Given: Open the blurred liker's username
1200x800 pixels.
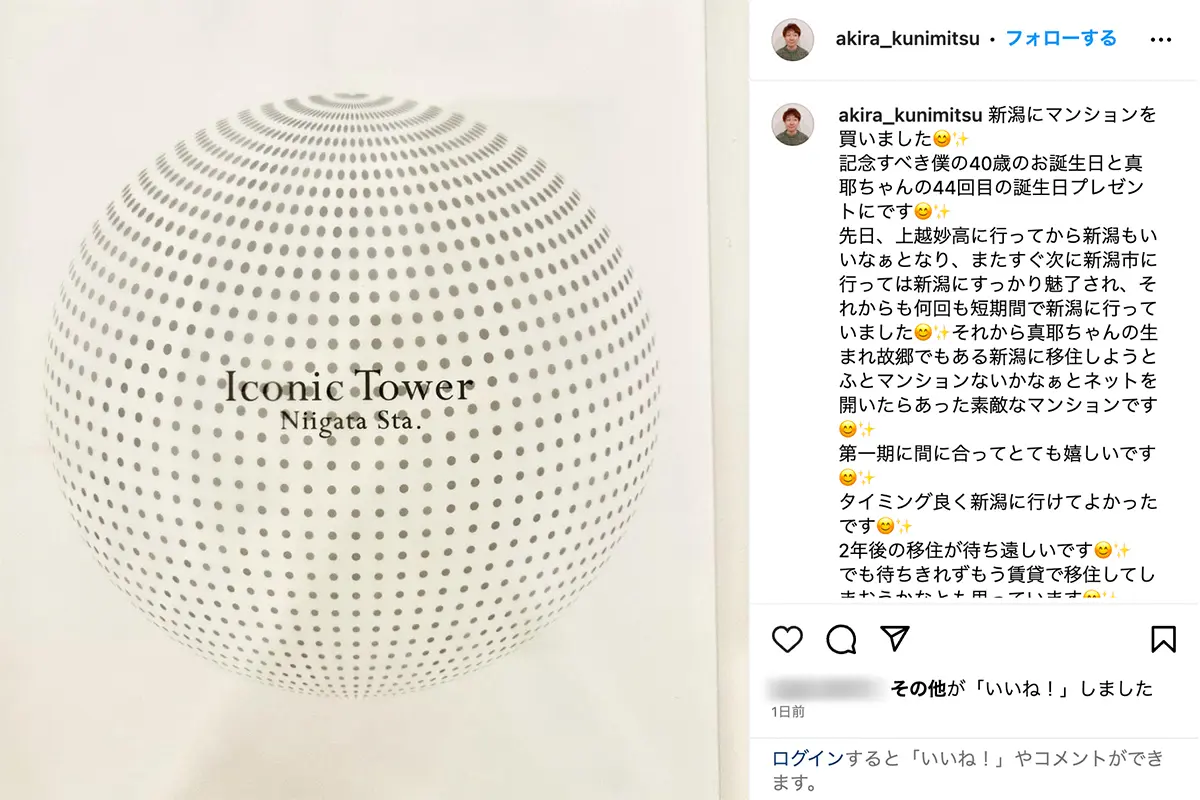Looking at the screenshot, I should (x=828, y=688).
